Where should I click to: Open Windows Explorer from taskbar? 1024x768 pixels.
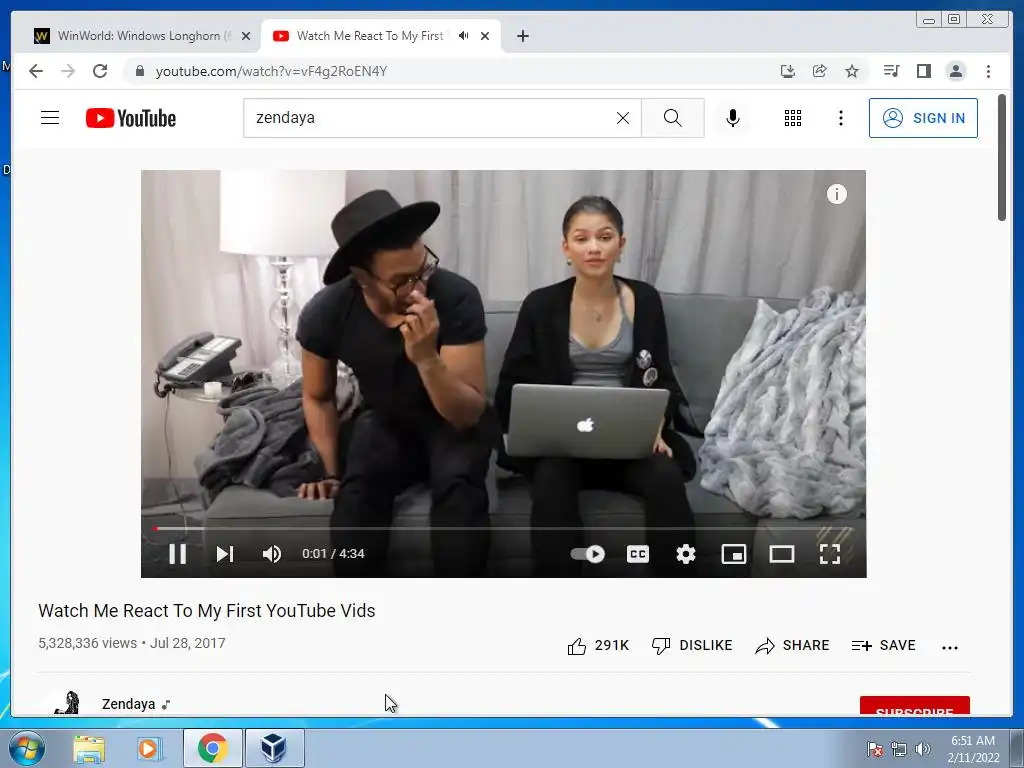pos(89,748)
